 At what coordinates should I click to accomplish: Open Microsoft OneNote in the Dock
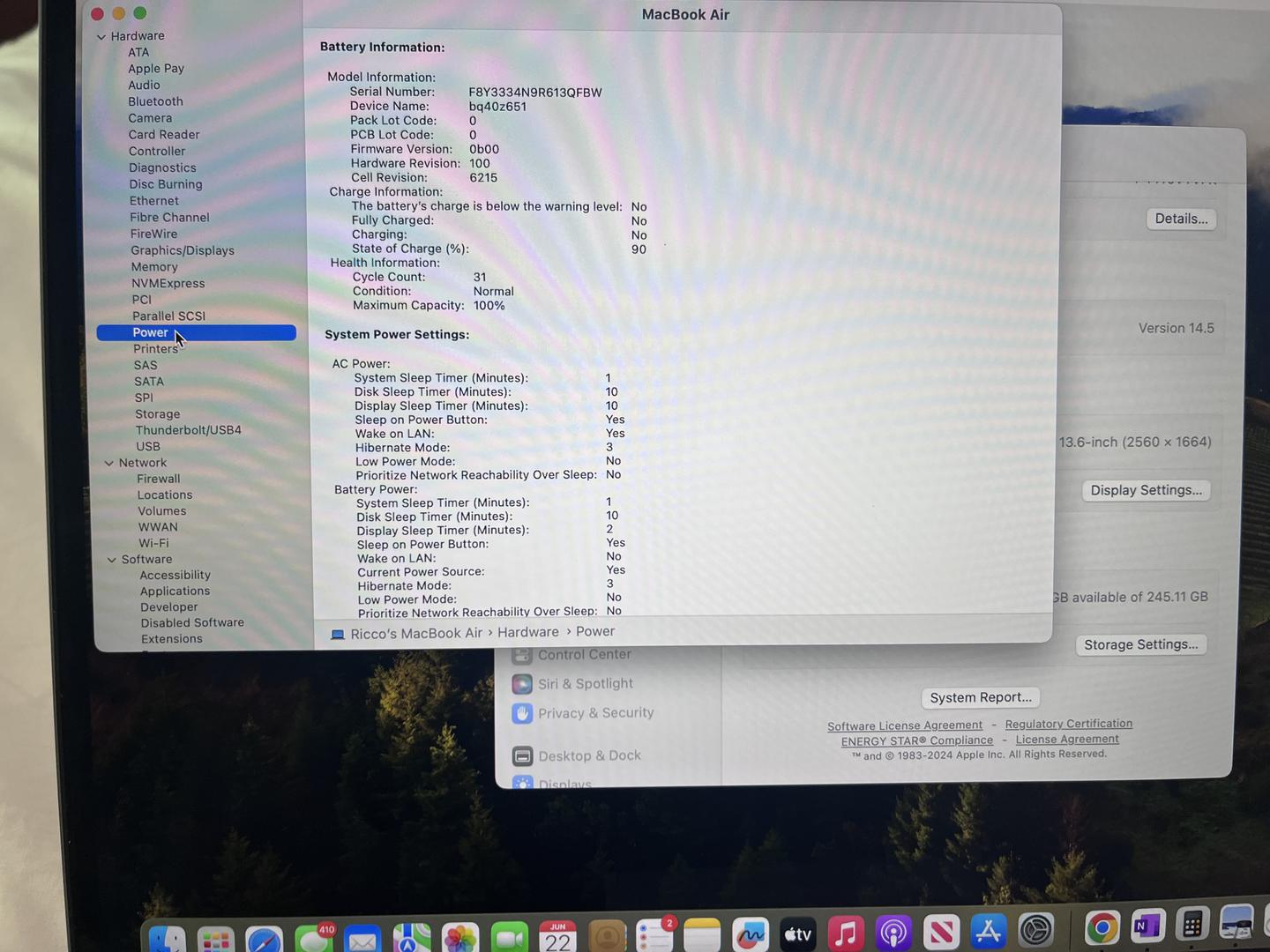[x=1147, y=927]
